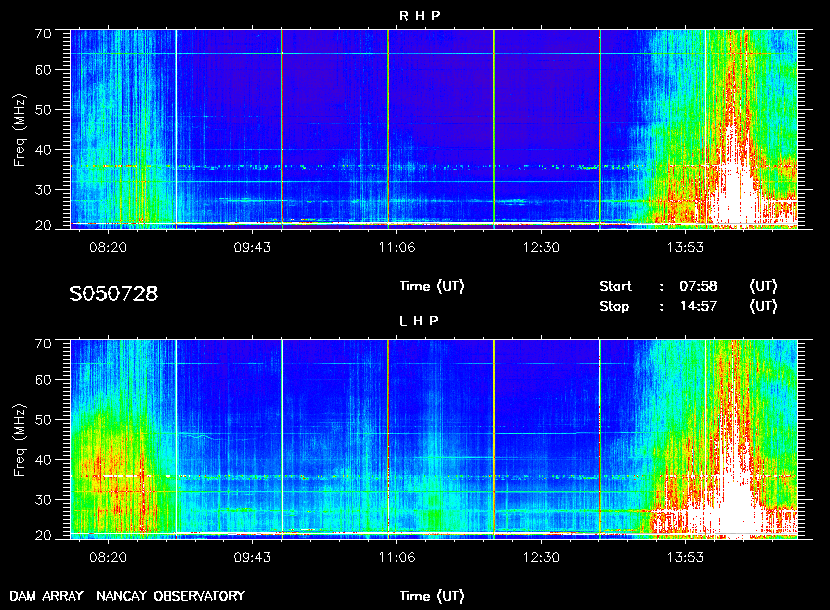
Task: Click the Freq (MHz) axis title of RHP plot
Action: click(x=19, y=130)
